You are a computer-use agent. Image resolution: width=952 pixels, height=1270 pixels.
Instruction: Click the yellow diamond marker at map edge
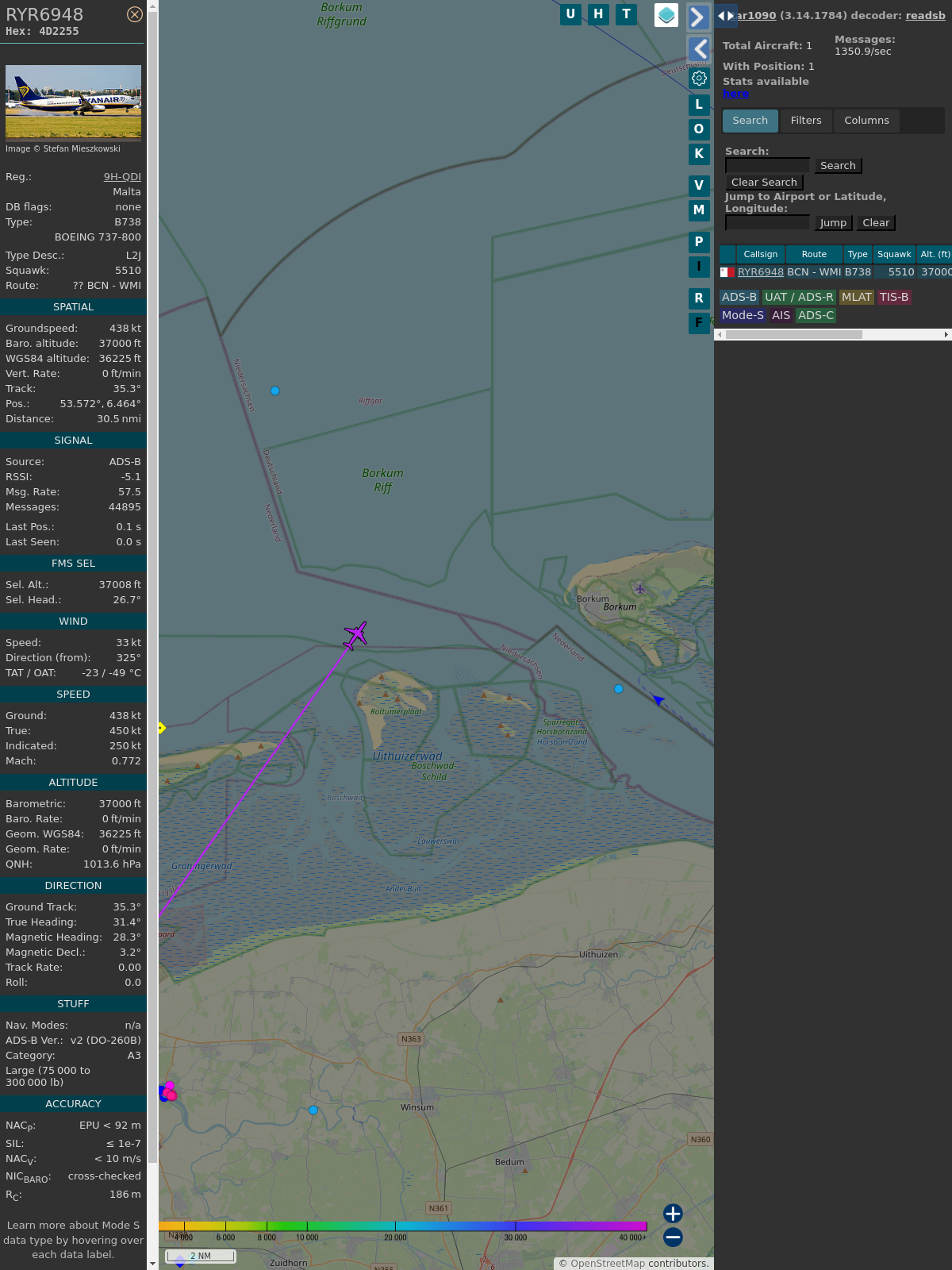(x=161, y=728)
